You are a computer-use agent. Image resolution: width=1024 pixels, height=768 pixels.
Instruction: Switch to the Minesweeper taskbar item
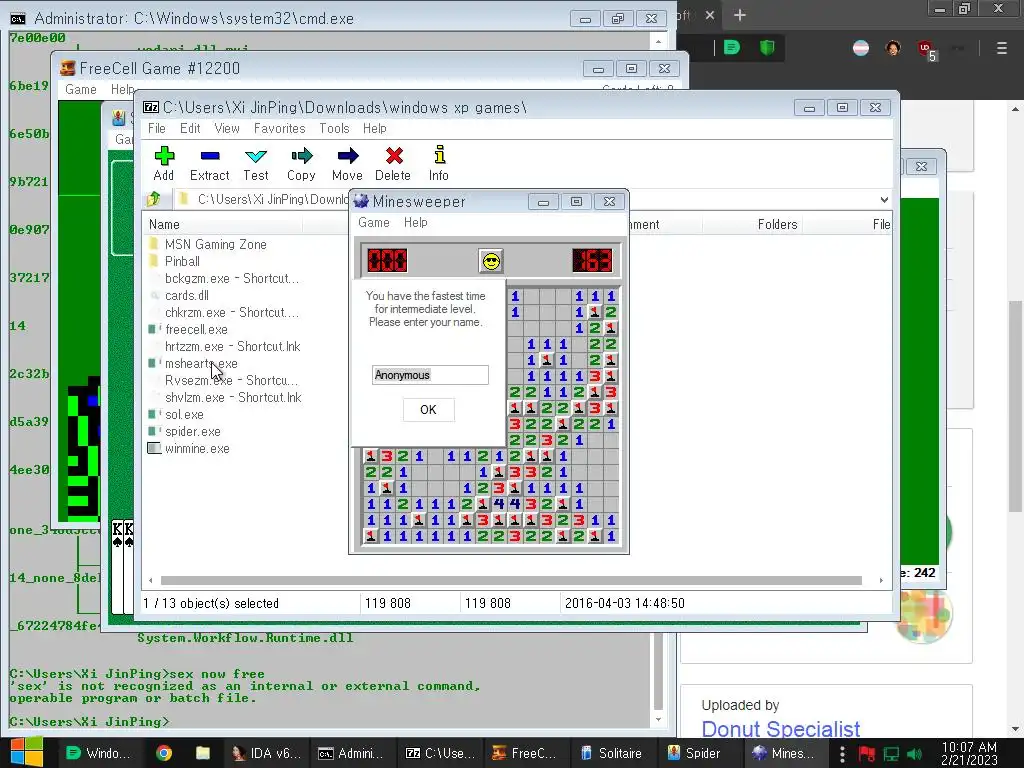point(784,753)
